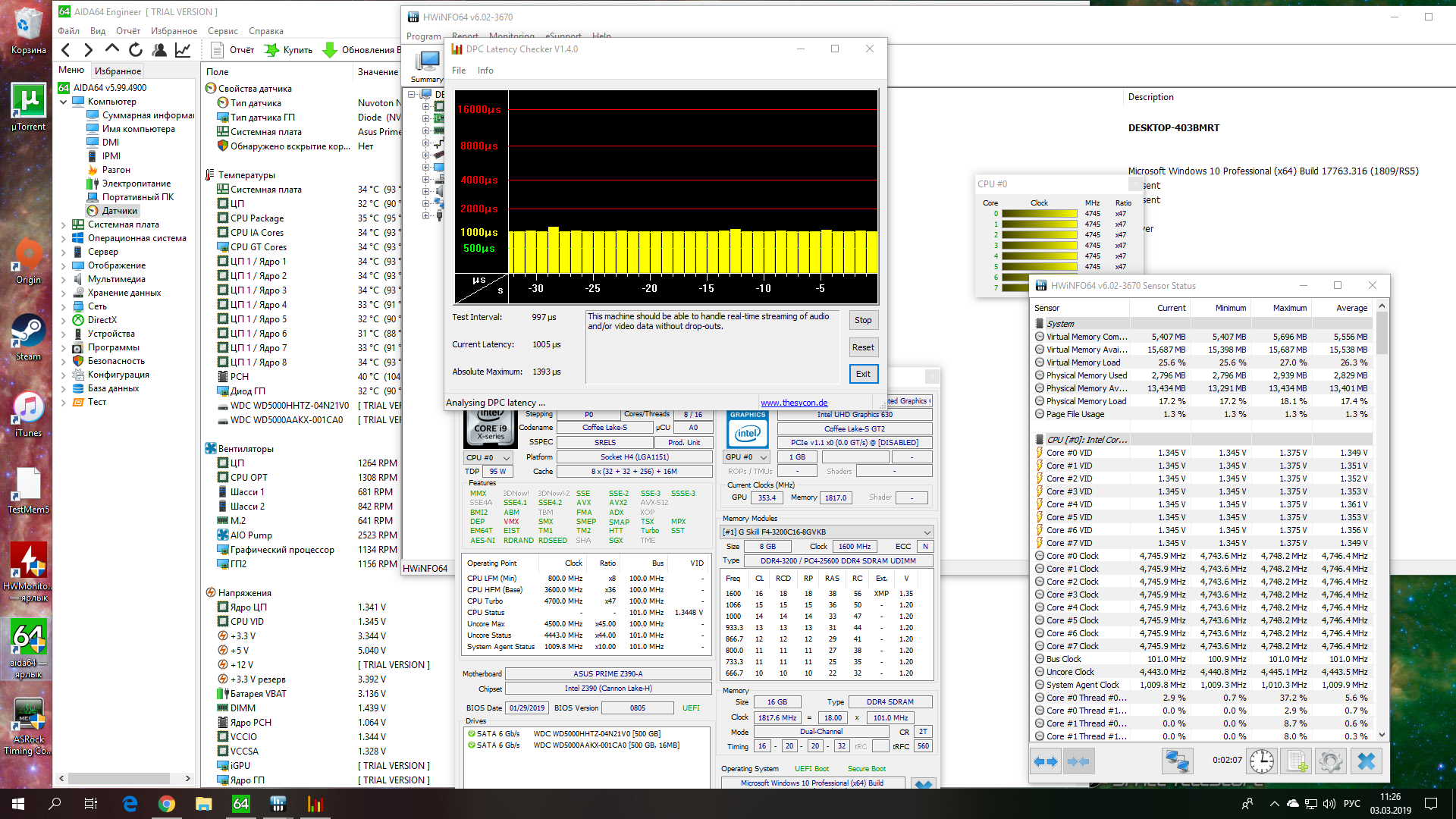1456x819 pixels.
Task: Open sensor settings gear icon
Action: (x=1330, y=761)
